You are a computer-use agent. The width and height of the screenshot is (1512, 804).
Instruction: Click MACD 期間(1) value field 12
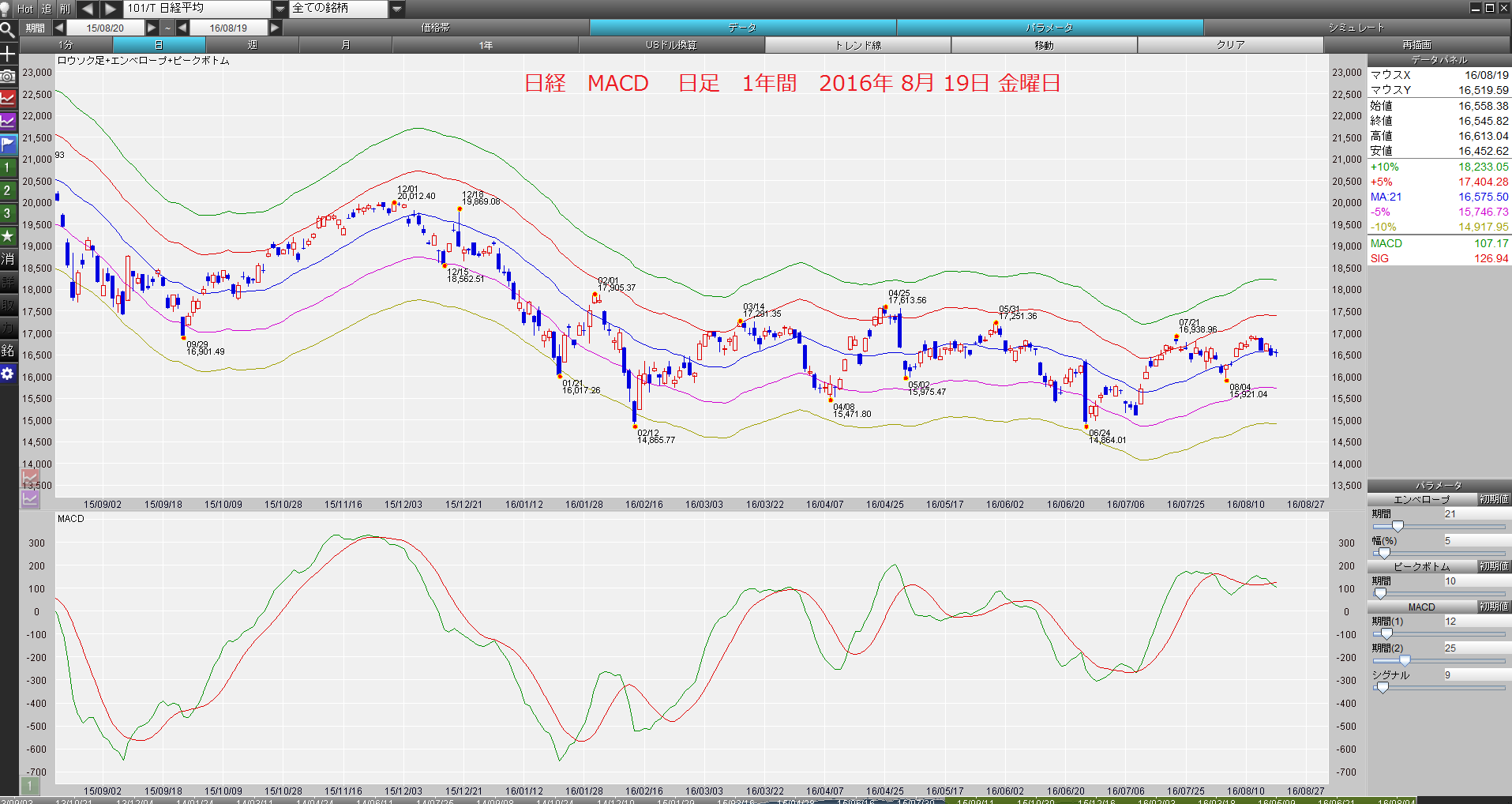pos(1476,622)
